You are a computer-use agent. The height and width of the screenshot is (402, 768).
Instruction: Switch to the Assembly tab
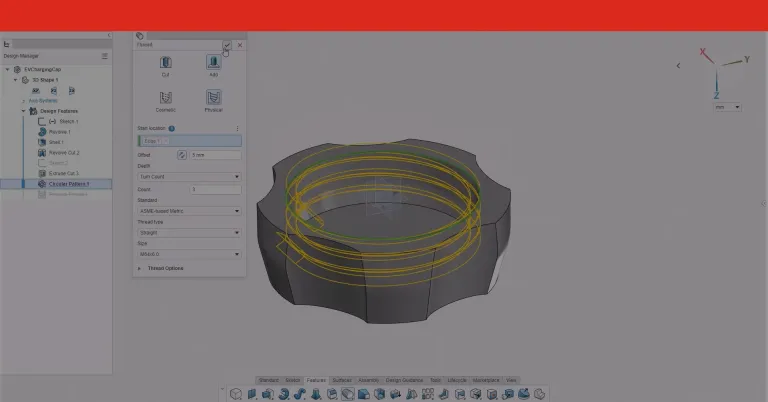click(369, 380)
